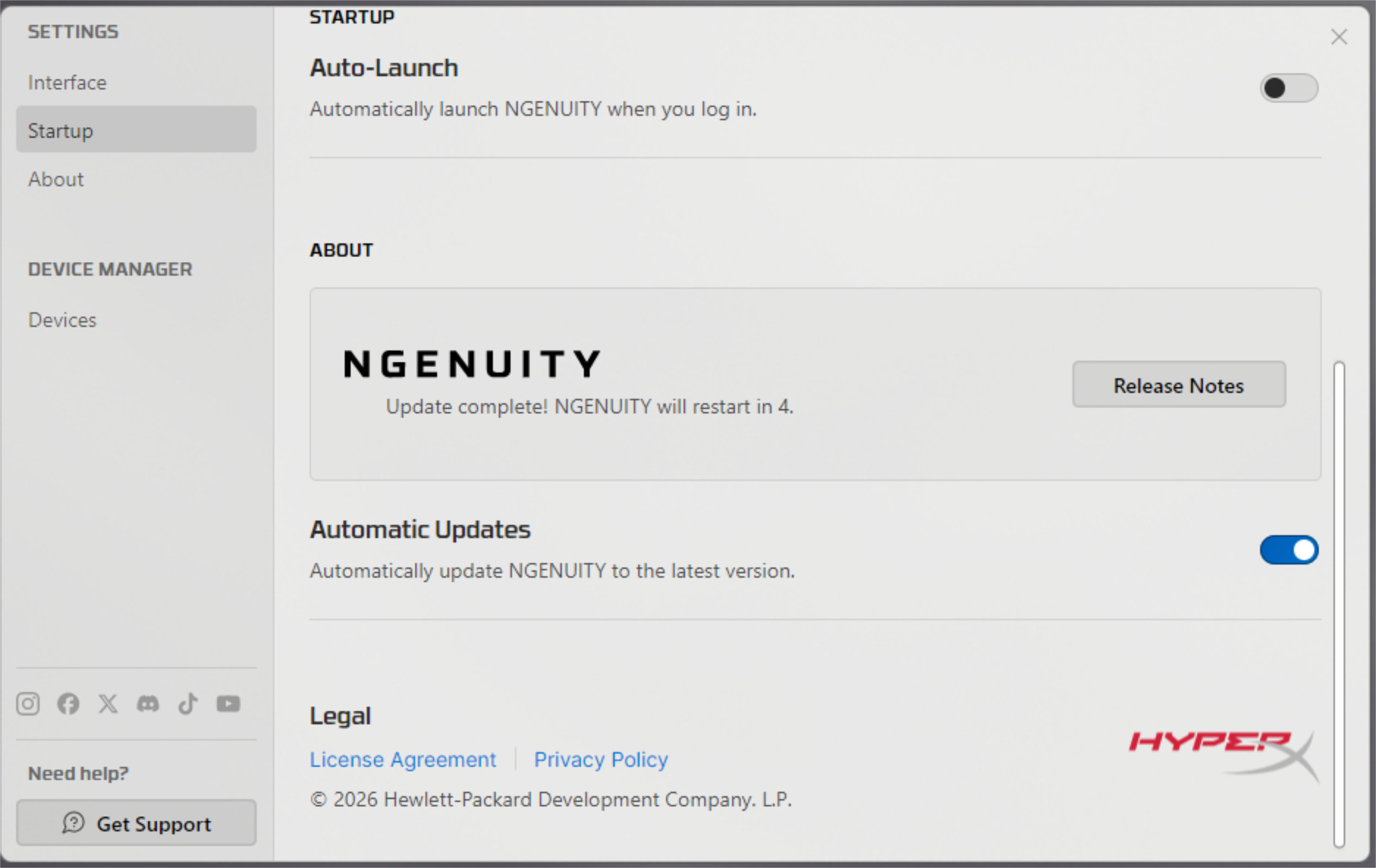Click the NGENUITY logo
Screen dimensions: 1376x868
472,364
